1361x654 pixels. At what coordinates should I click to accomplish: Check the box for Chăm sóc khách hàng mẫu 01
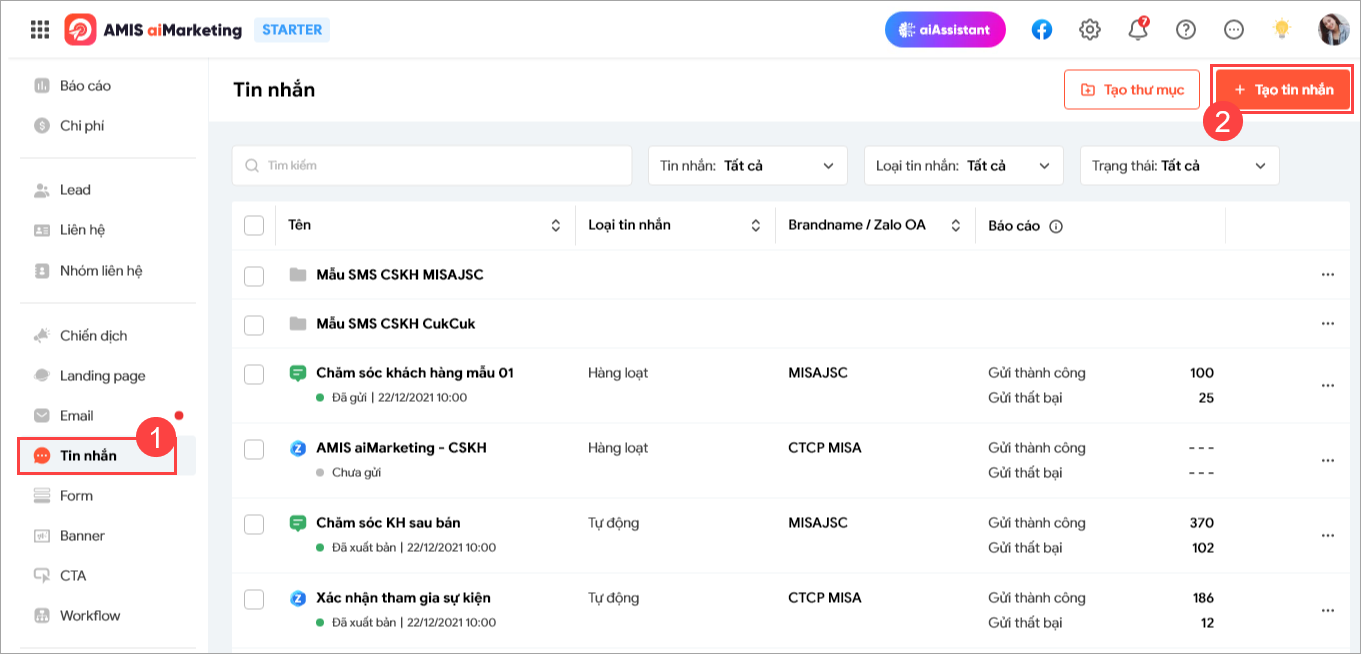tap(253, 372)
